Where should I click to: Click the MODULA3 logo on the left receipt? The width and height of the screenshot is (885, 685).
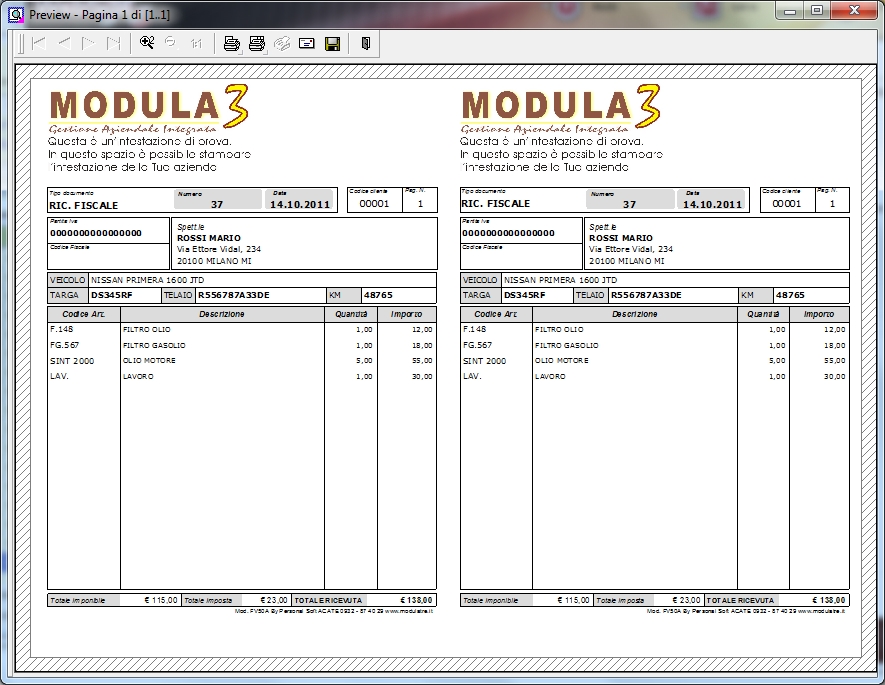pos(149,107)
